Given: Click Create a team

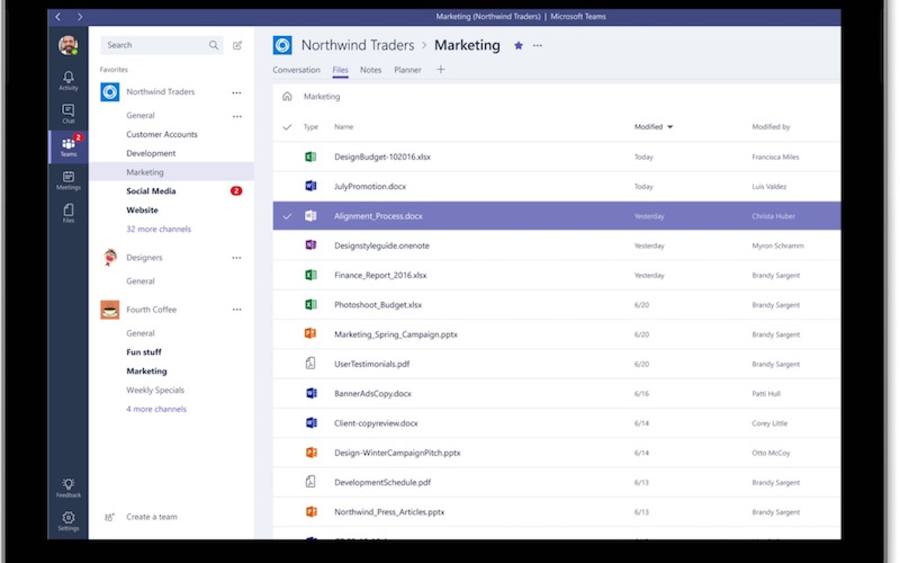Looking at the screenshot, I should (152, 517).
